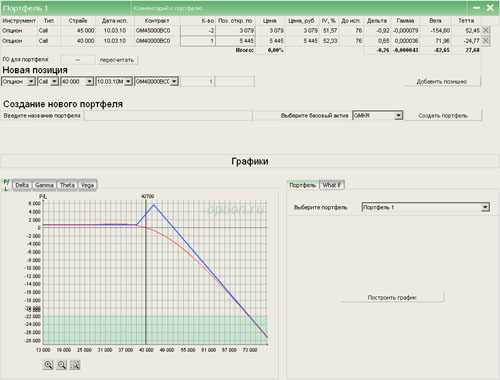The height and width of the screenshot is (380, 500).
Task: Click IV value 52,33
Action: pyautogui.click(x=330, y=41)
